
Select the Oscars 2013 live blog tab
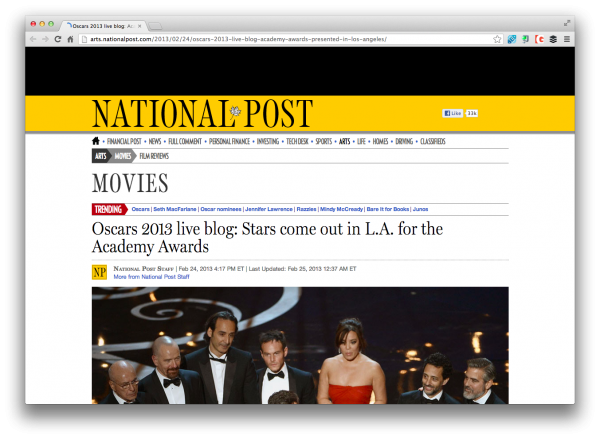(103, 26)
